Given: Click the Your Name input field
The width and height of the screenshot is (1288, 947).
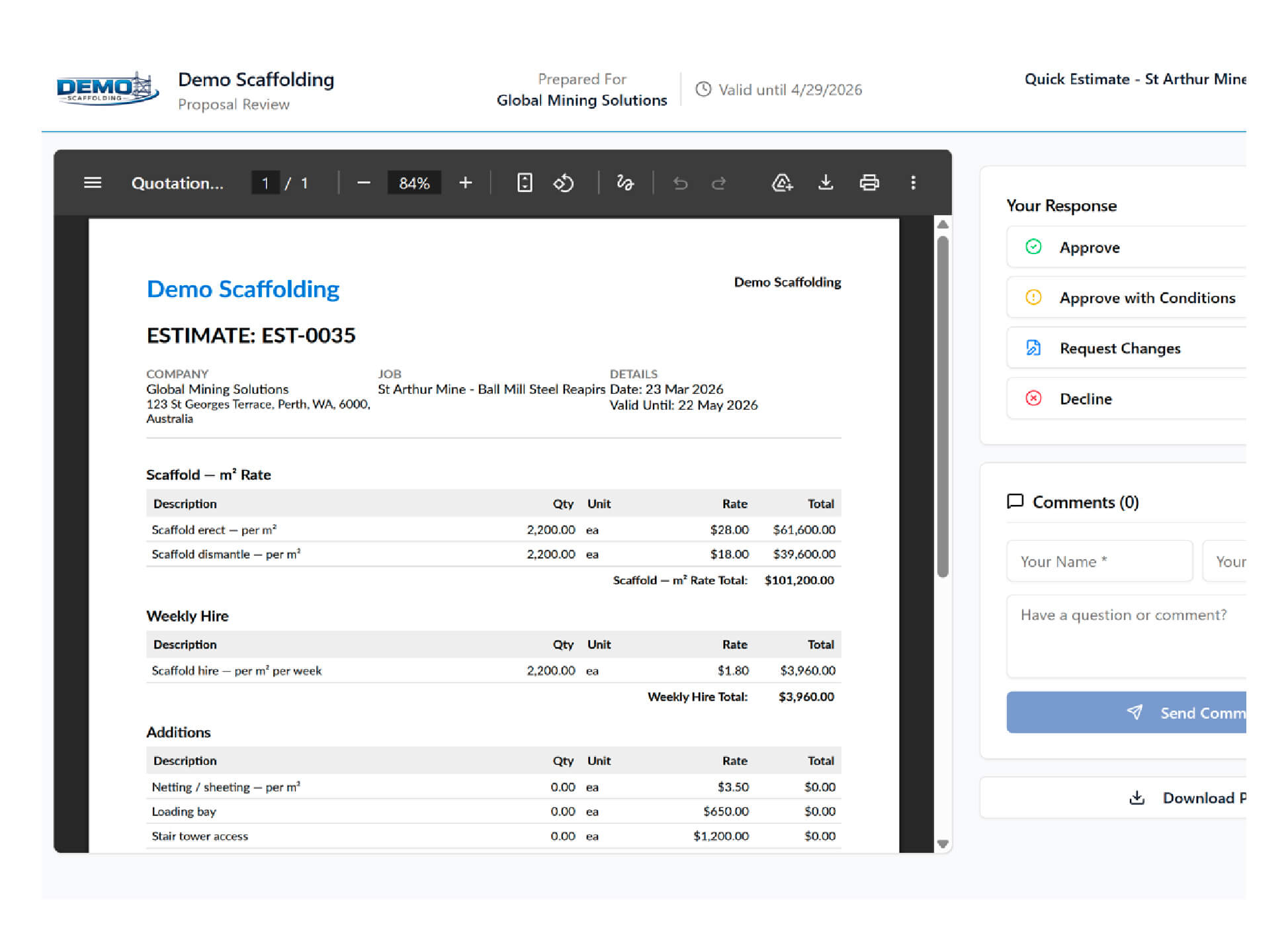Looking at the screenshot, I should point(1099,561).
